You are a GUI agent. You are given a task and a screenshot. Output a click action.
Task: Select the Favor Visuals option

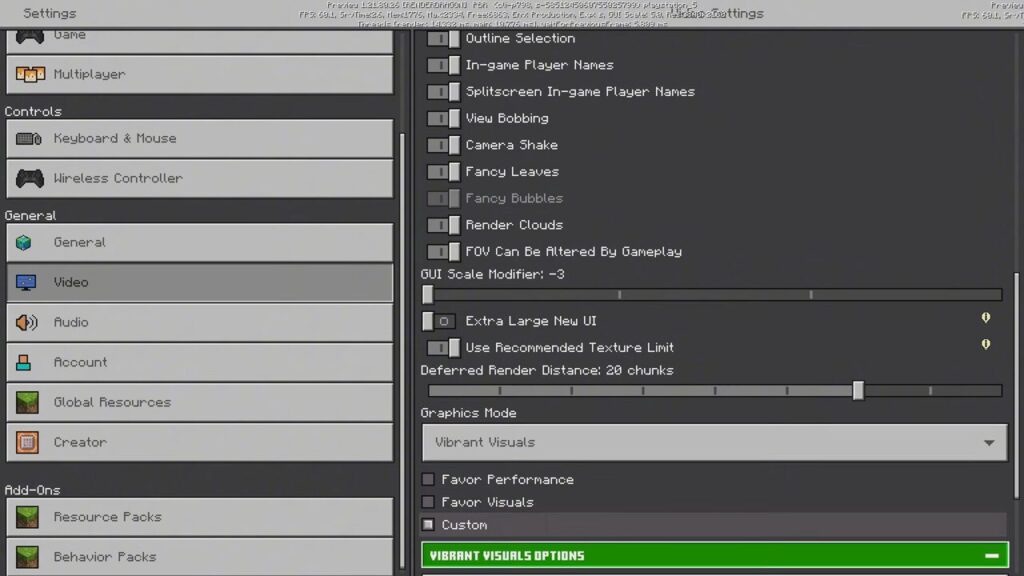click(x=428, y=502)
